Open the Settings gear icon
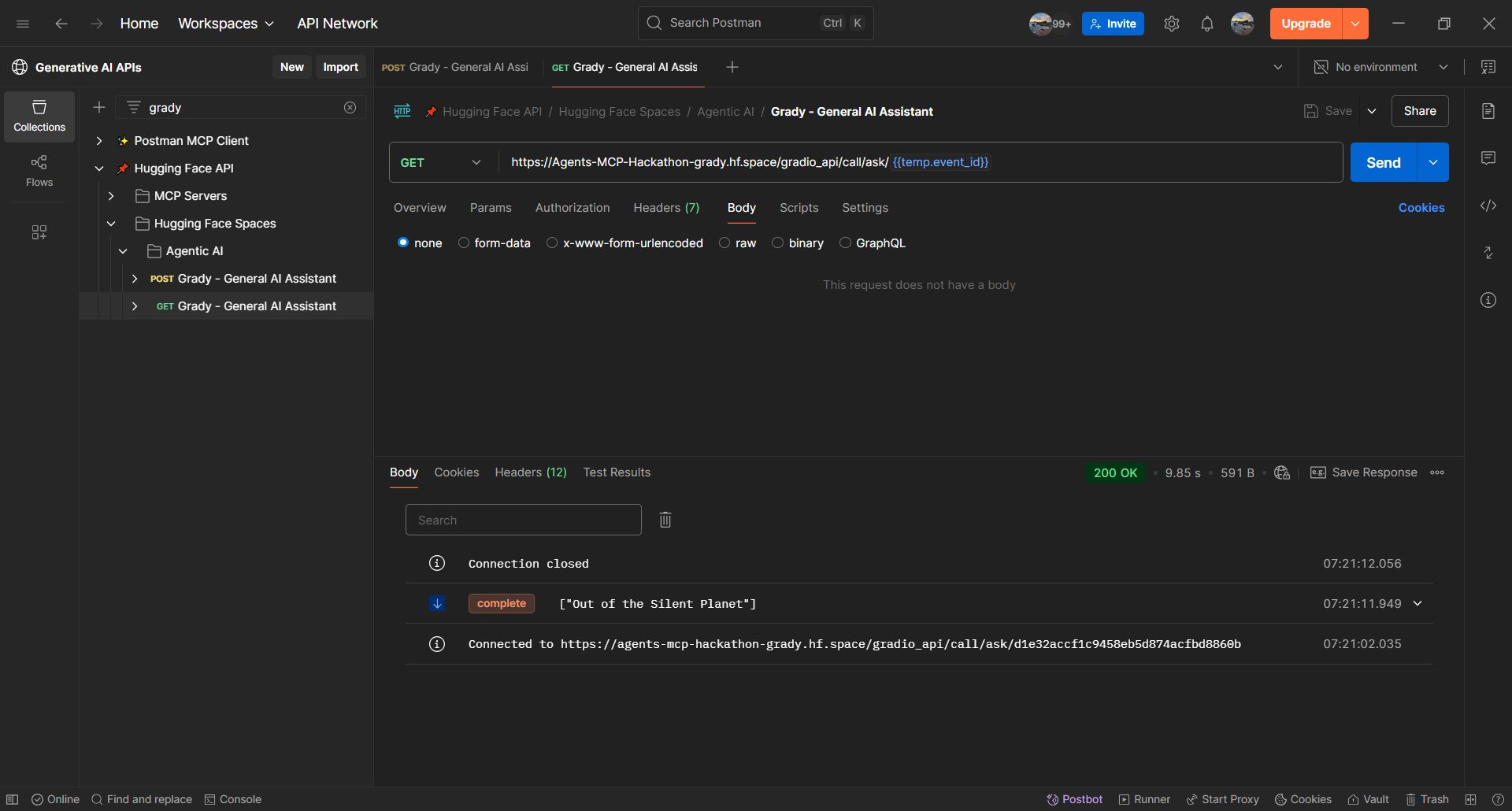Screen dimensions: 1512x811 click(1171, 24)
